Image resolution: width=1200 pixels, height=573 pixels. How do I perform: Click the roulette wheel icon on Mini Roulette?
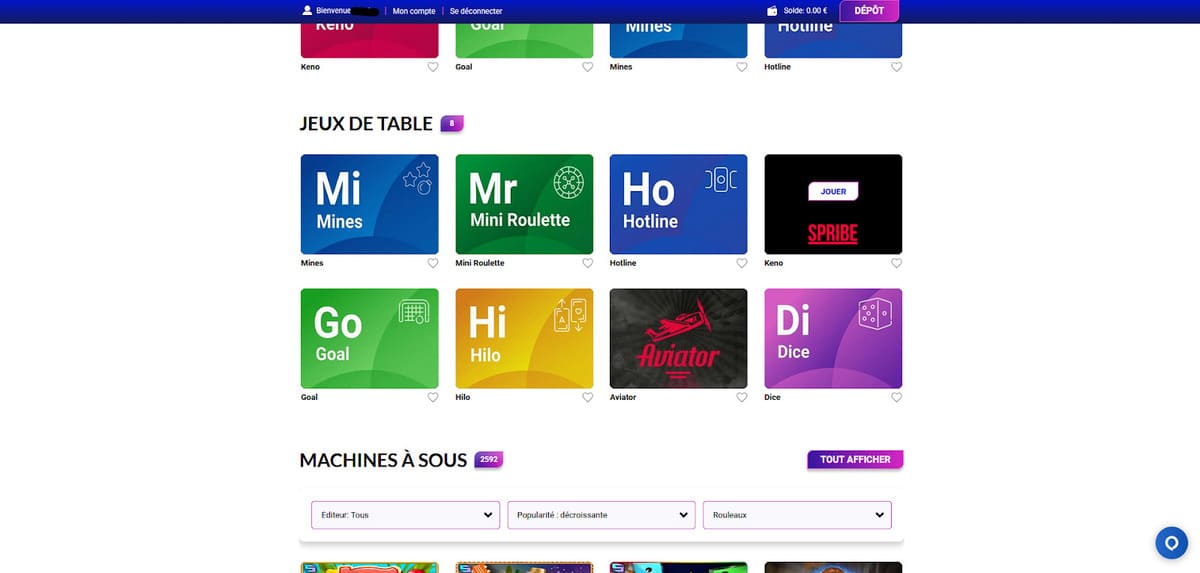(568, 180)
